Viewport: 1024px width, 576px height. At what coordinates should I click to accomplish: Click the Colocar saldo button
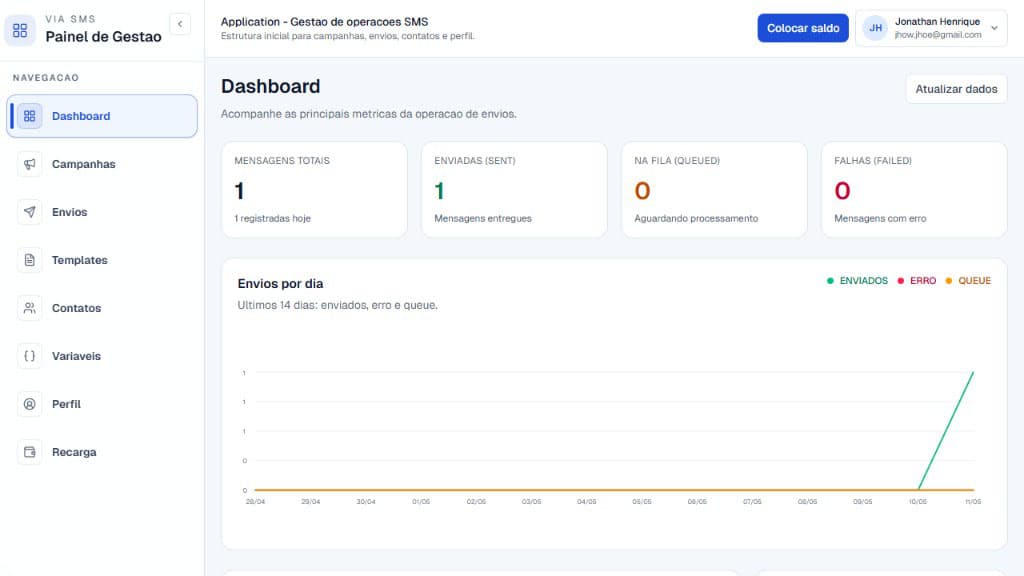pos(803,28)
